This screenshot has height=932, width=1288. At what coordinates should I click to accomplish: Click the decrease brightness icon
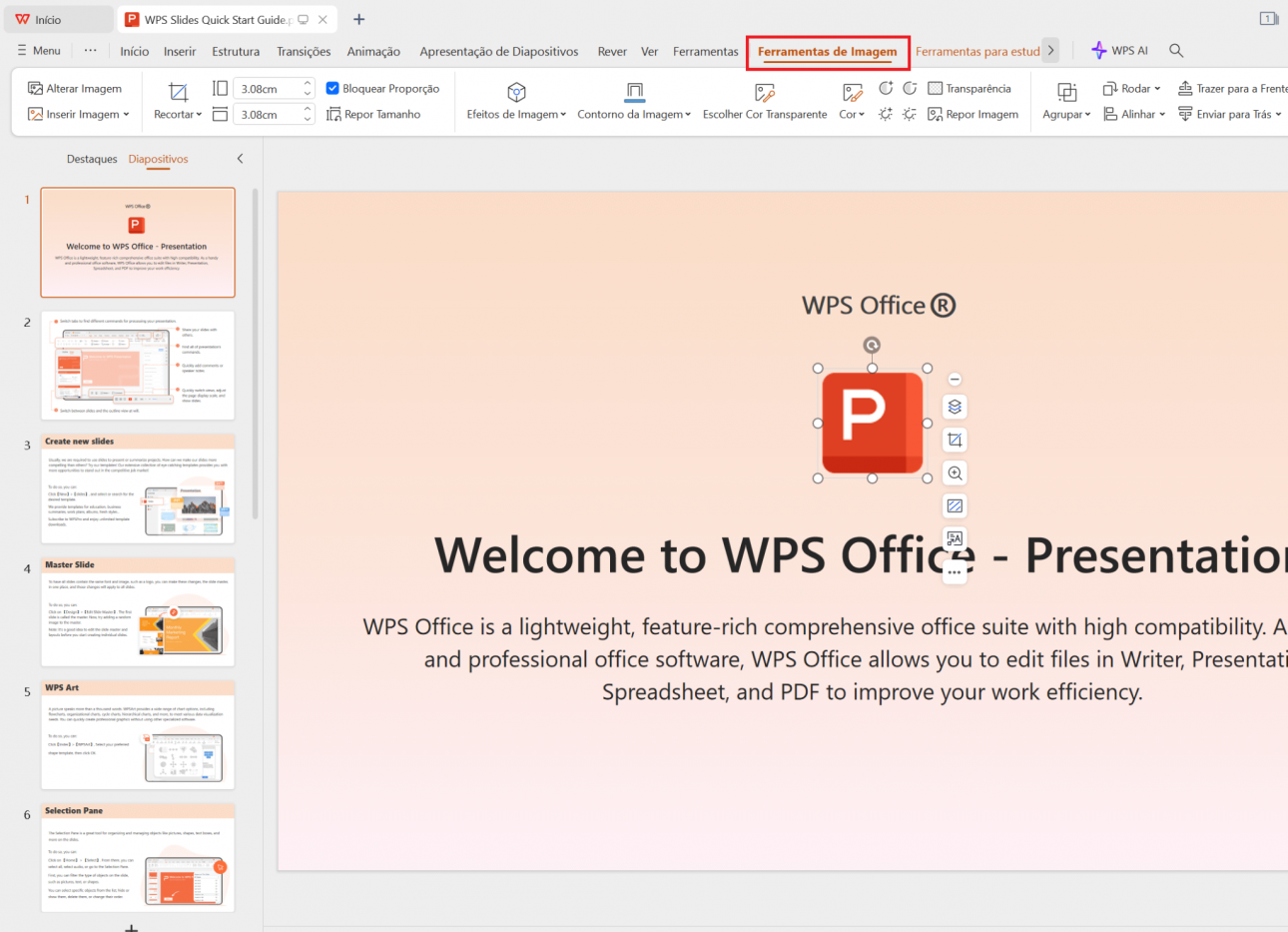910,114
